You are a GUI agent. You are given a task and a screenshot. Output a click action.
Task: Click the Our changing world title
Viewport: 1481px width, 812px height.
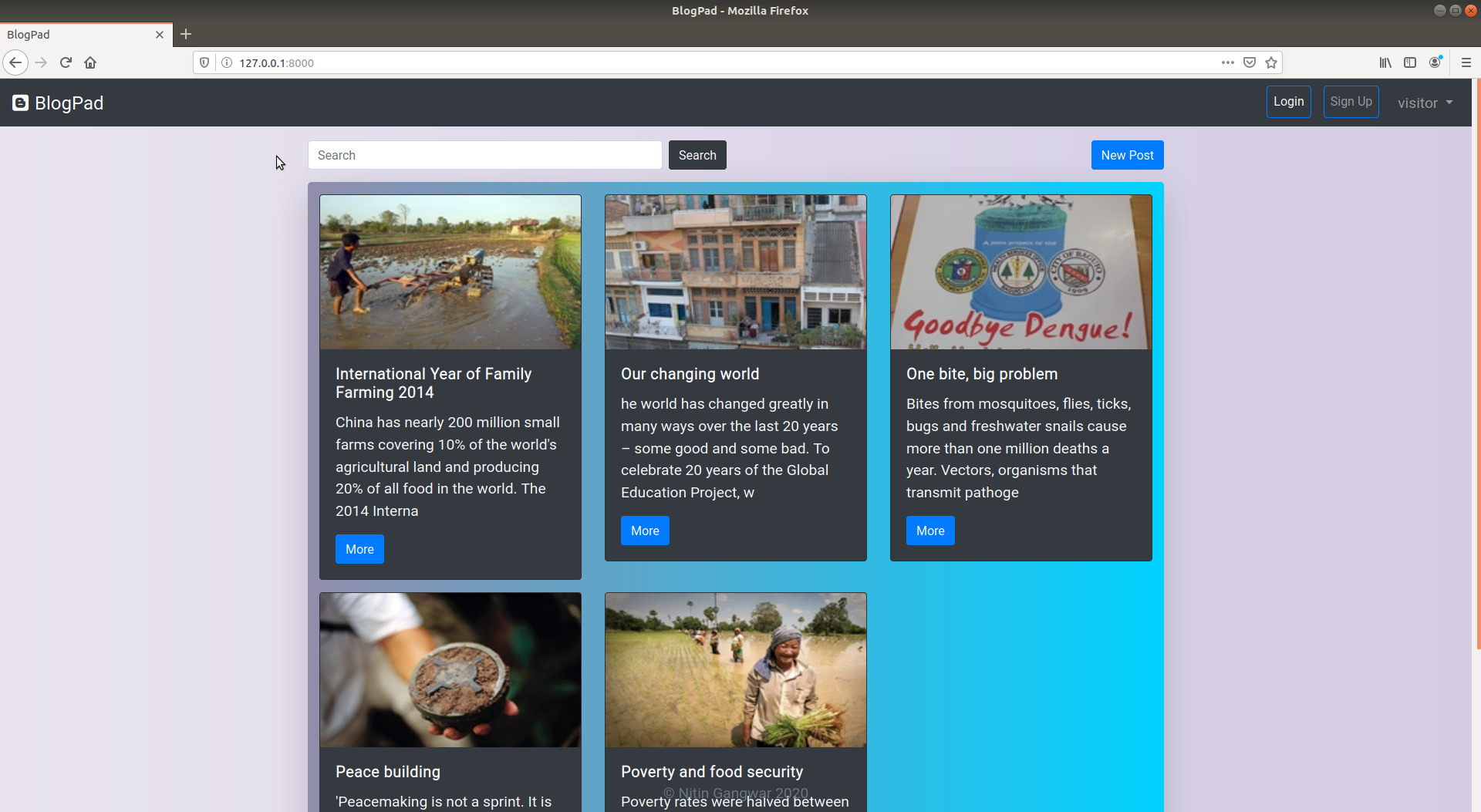[690, 374]
